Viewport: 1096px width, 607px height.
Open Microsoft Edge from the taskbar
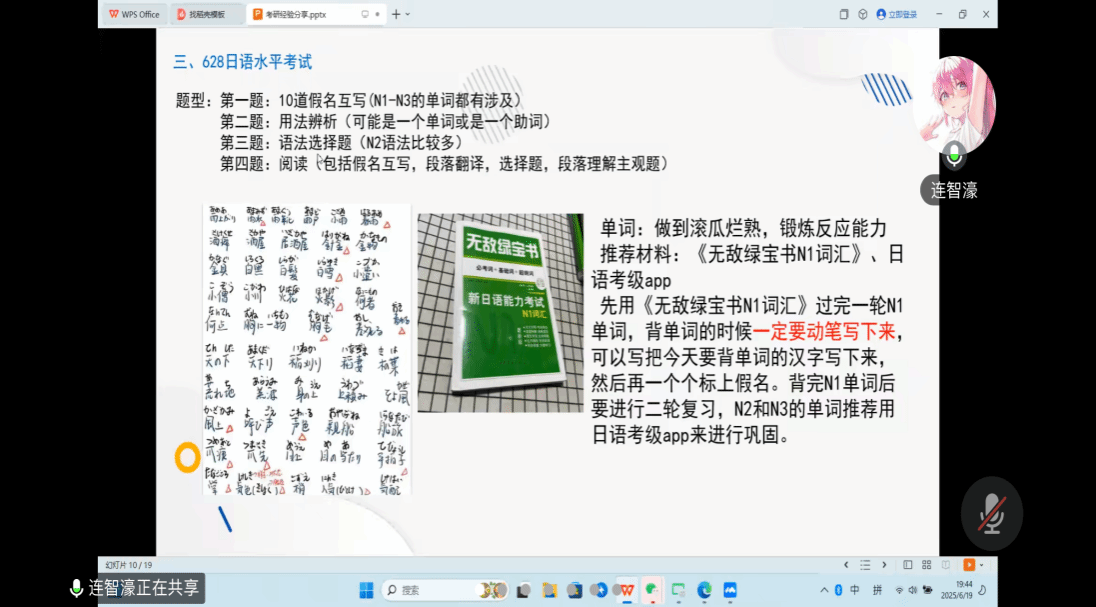coord(704,590)
